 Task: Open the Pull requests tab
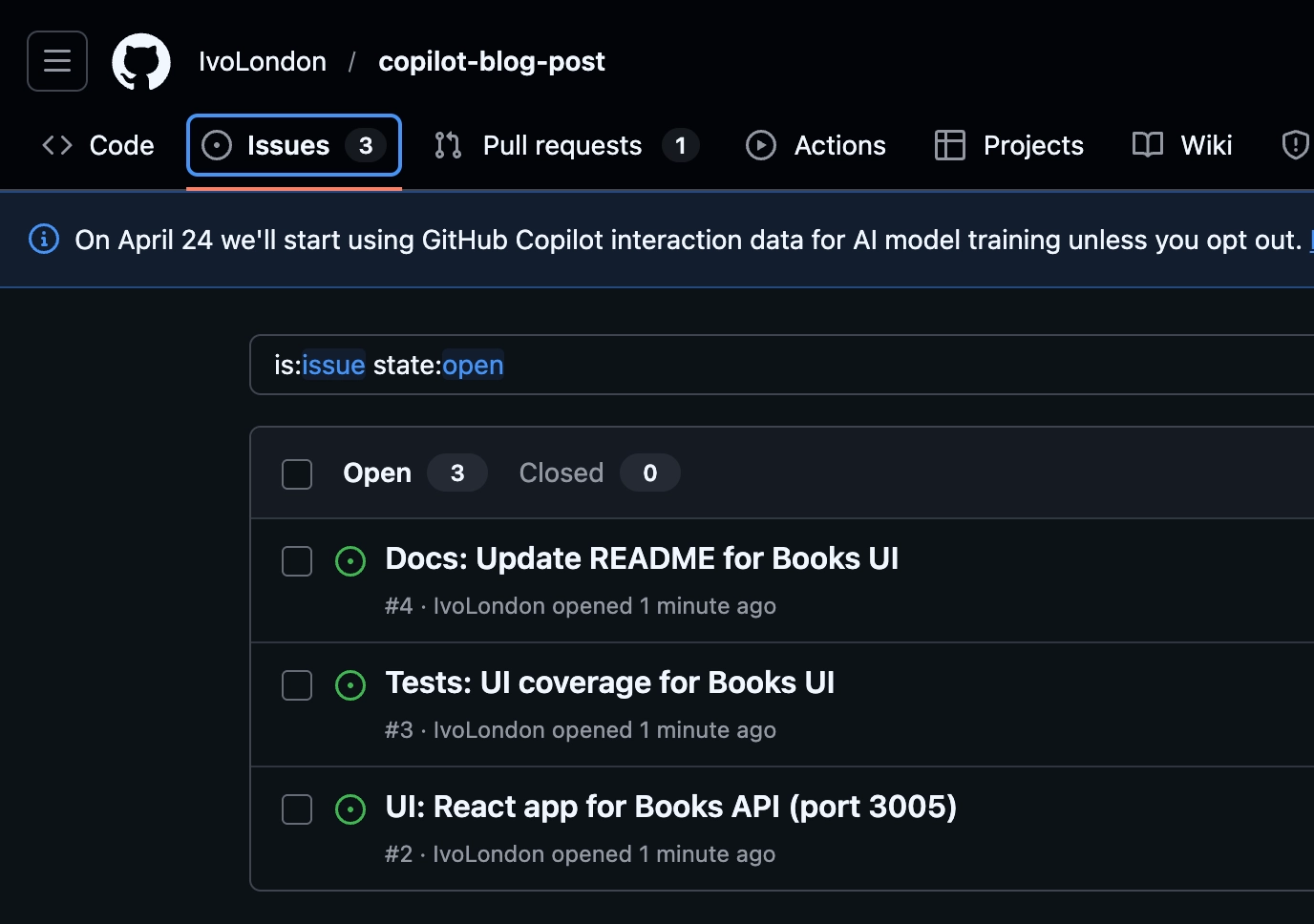click(566, 145)
